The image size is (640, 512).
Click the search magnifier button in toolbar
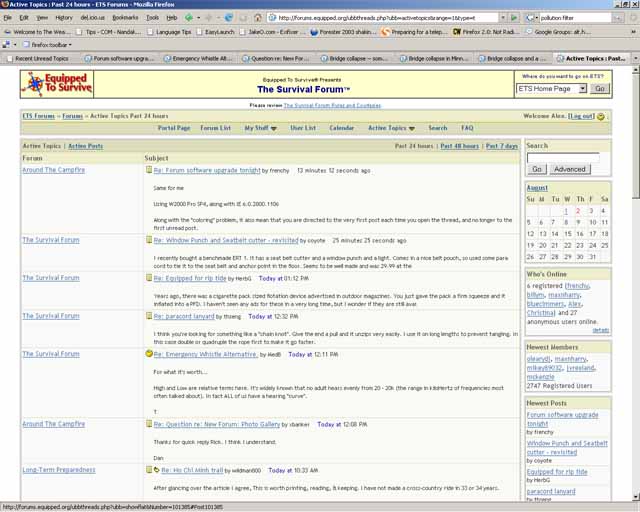coord(618,18)
